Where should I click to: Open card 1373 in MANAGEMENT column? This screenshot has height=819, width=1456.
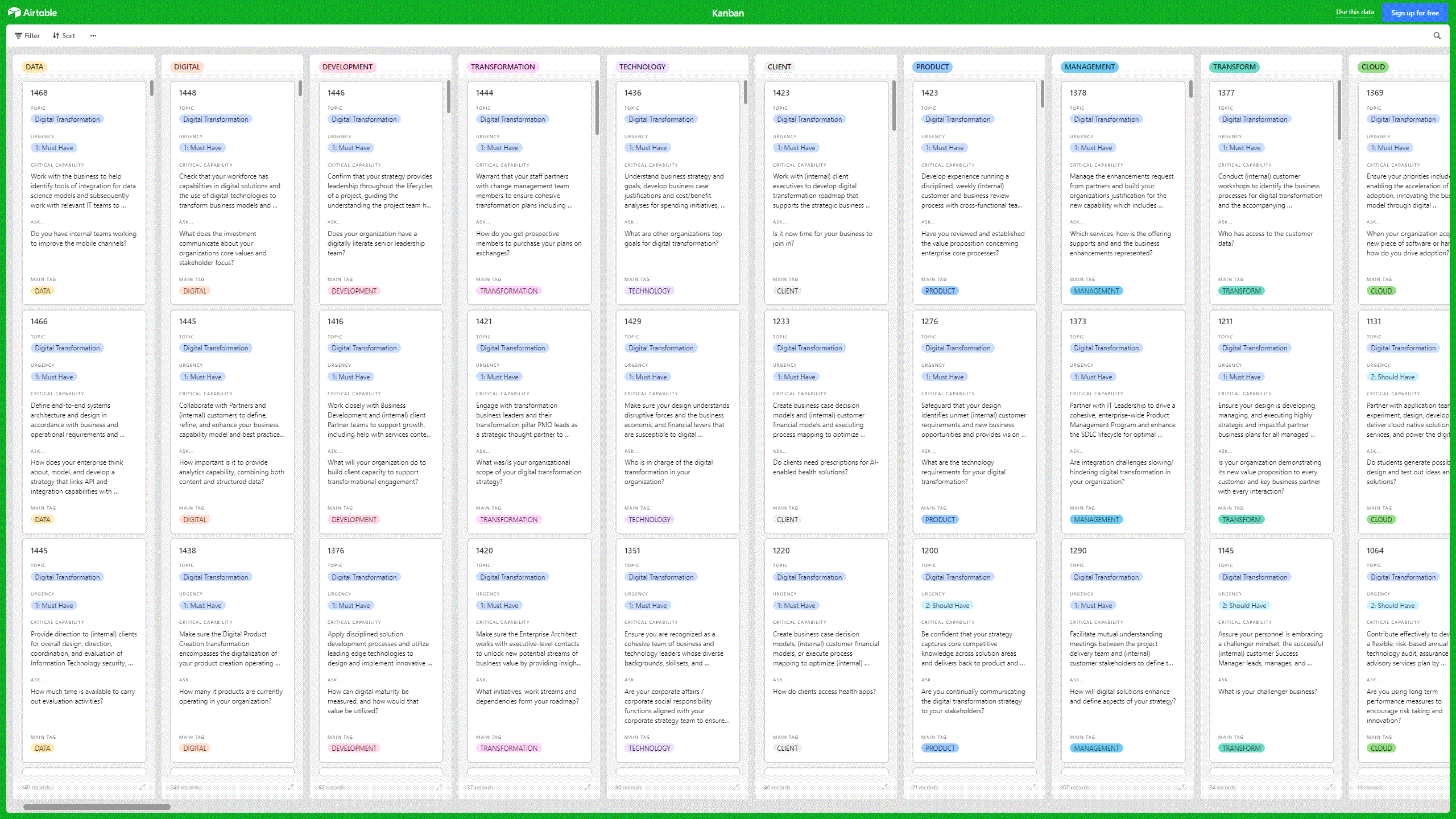(x=1123, y=421)
